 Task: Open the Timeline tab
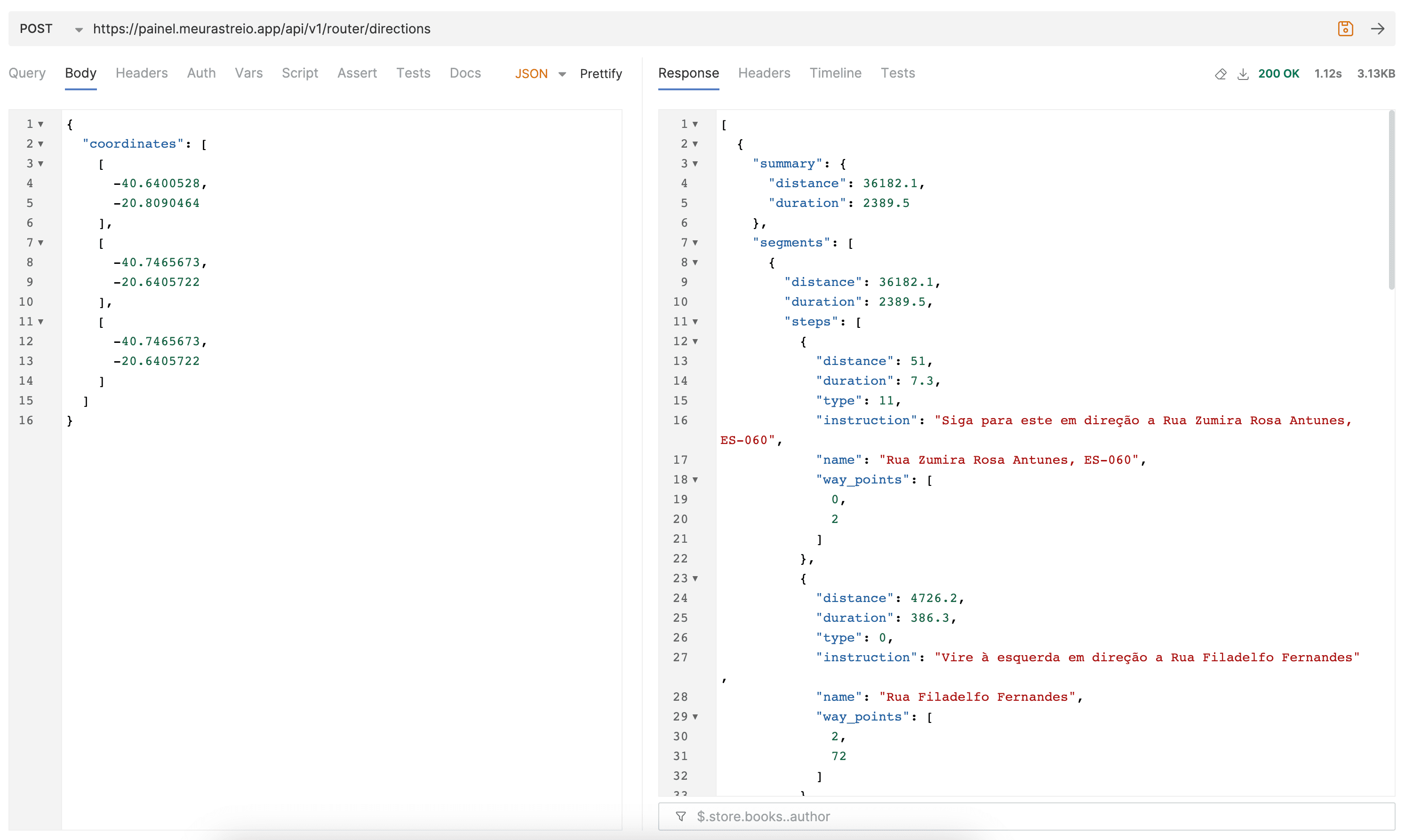pos(835,73)
